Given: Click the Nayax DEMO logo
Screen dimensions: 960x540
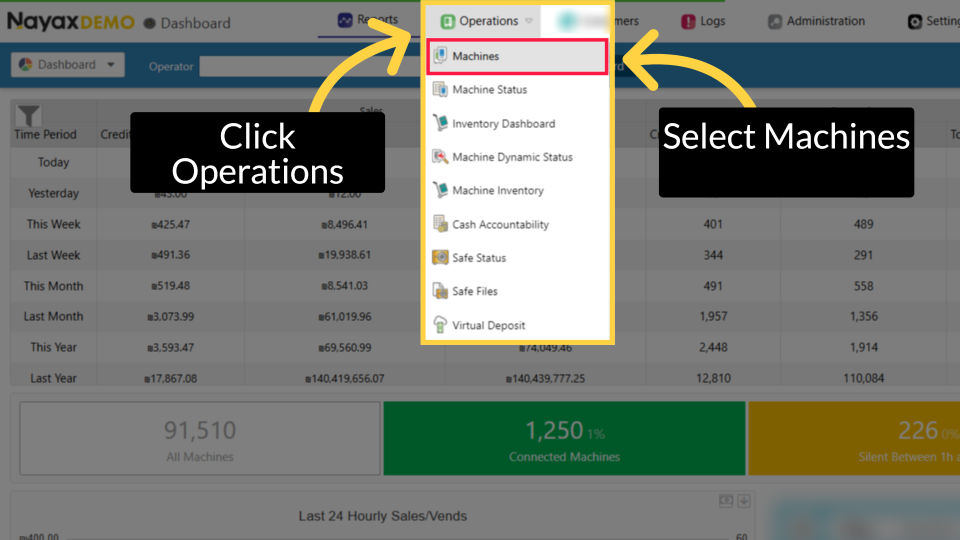Looking at the screenshot, I should coord(70,22).
